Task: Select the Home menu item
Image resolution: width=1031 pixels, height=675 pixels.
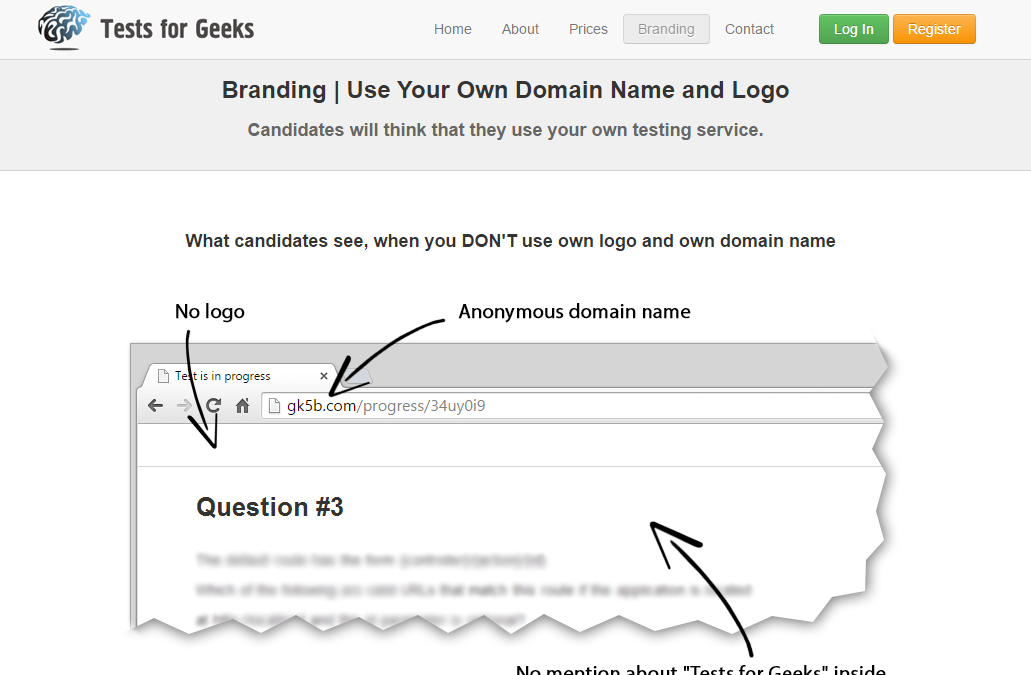Action: click(x=452, y=29)
